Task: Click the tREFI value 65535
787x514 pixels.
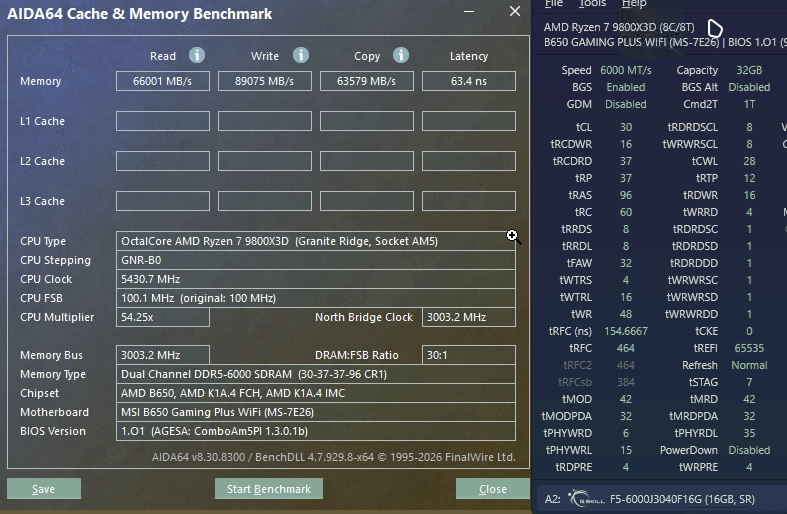Action: pyautogui.click(x=749, y=348)
